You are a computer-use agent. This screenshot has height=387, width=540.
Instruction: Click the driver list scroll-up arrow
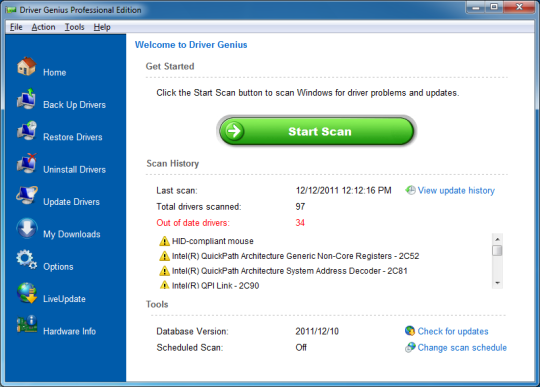pos(497,239)
